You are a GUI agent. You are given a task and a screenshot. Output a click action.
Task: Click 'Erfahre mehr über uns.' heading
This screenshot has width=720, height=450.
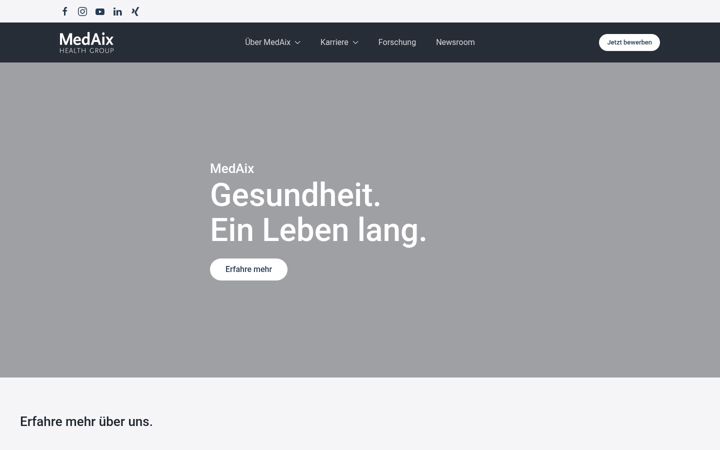click(x=86, y=422)
